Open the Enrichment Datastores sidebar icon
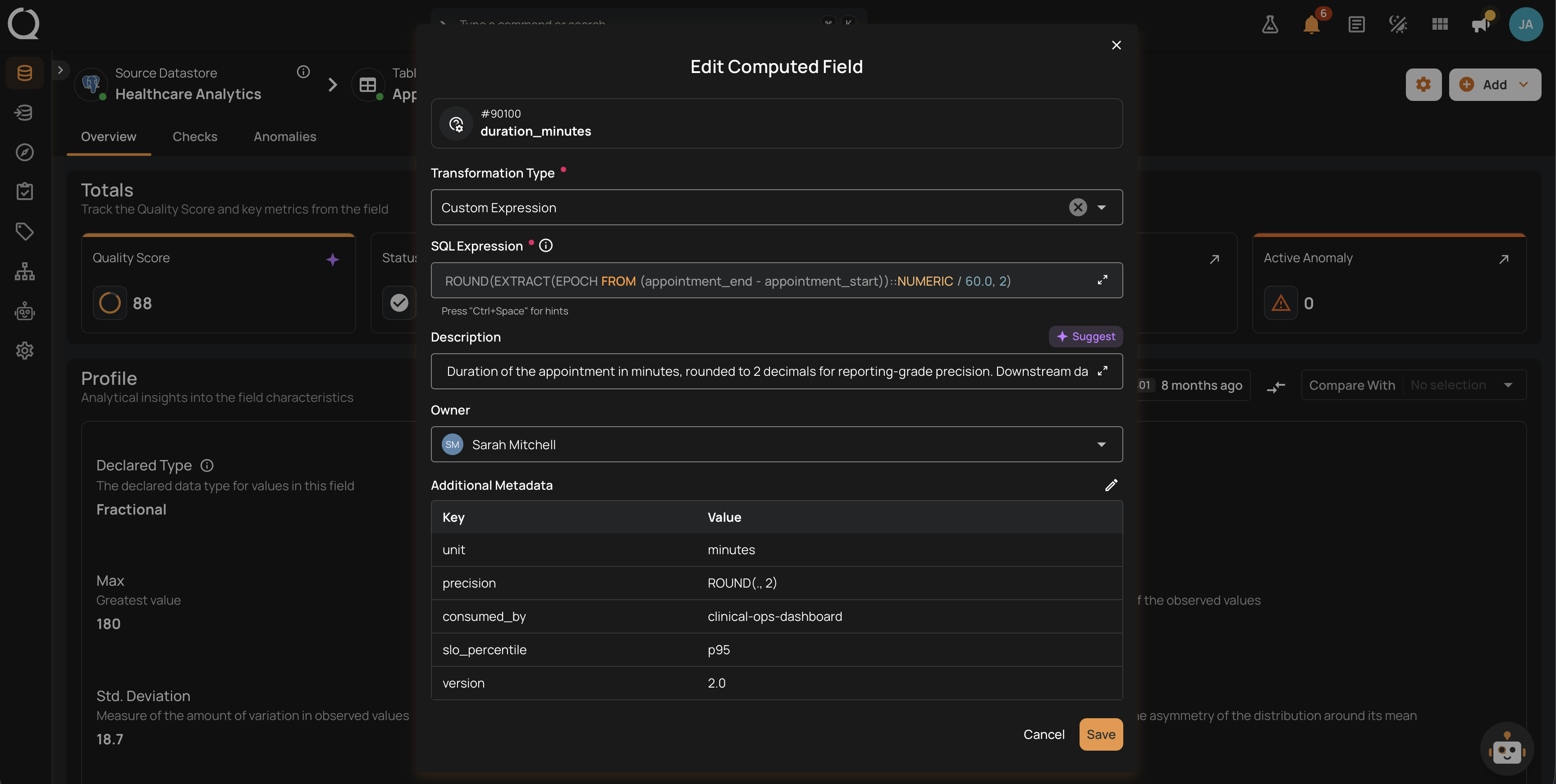The image size is (1556, 784). (25, 113)
